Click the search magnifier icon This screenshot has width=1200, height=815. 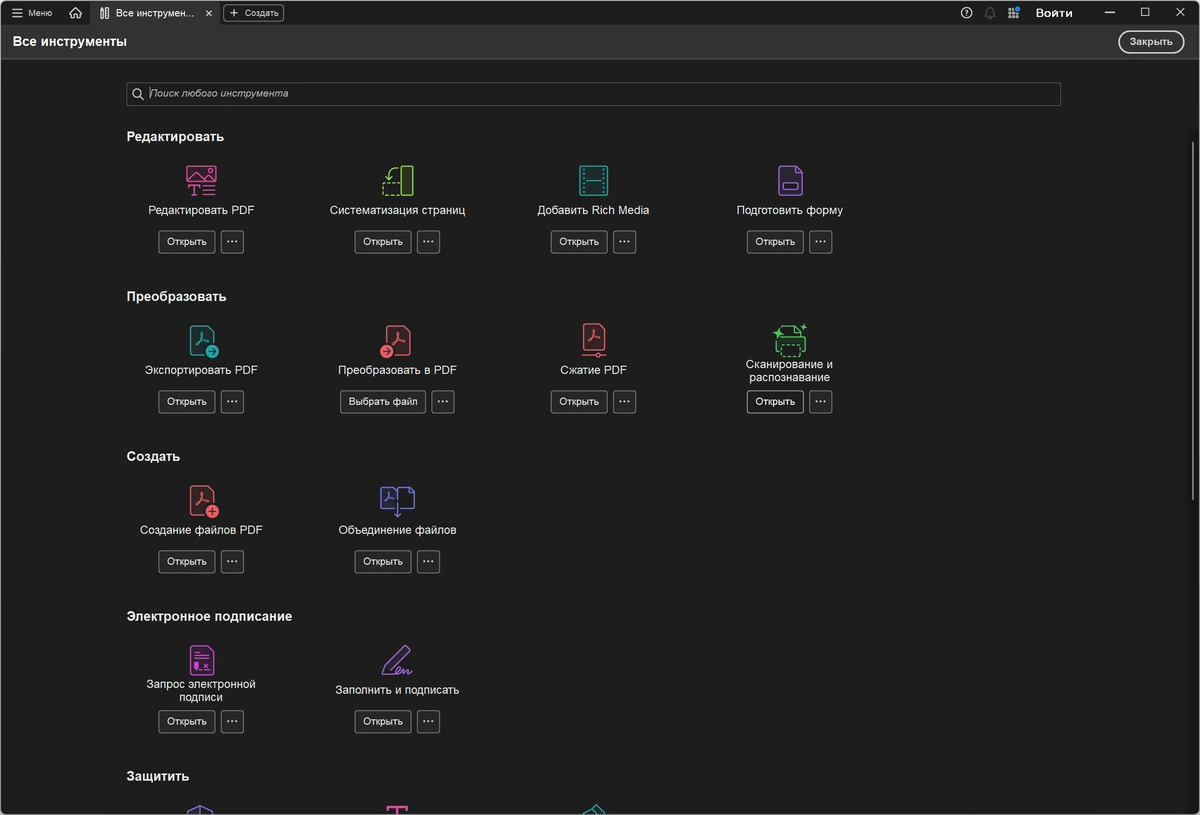pos(138,94)
